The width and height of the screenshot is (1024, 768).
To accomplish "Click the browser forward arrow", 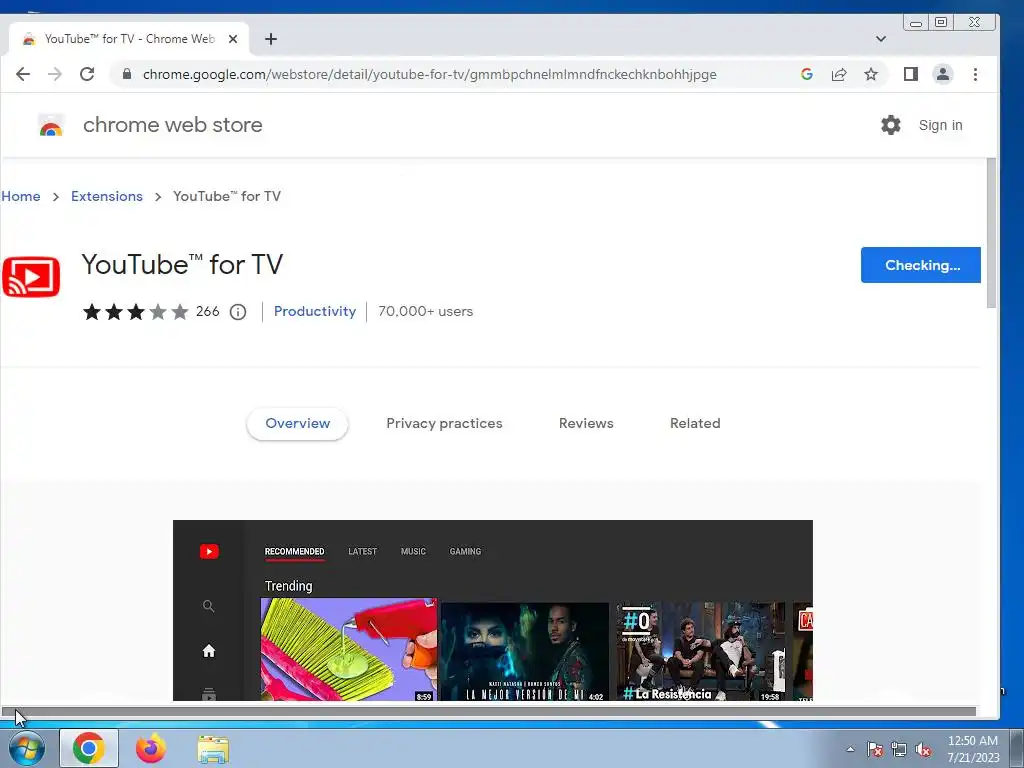I will coord(55,74).
